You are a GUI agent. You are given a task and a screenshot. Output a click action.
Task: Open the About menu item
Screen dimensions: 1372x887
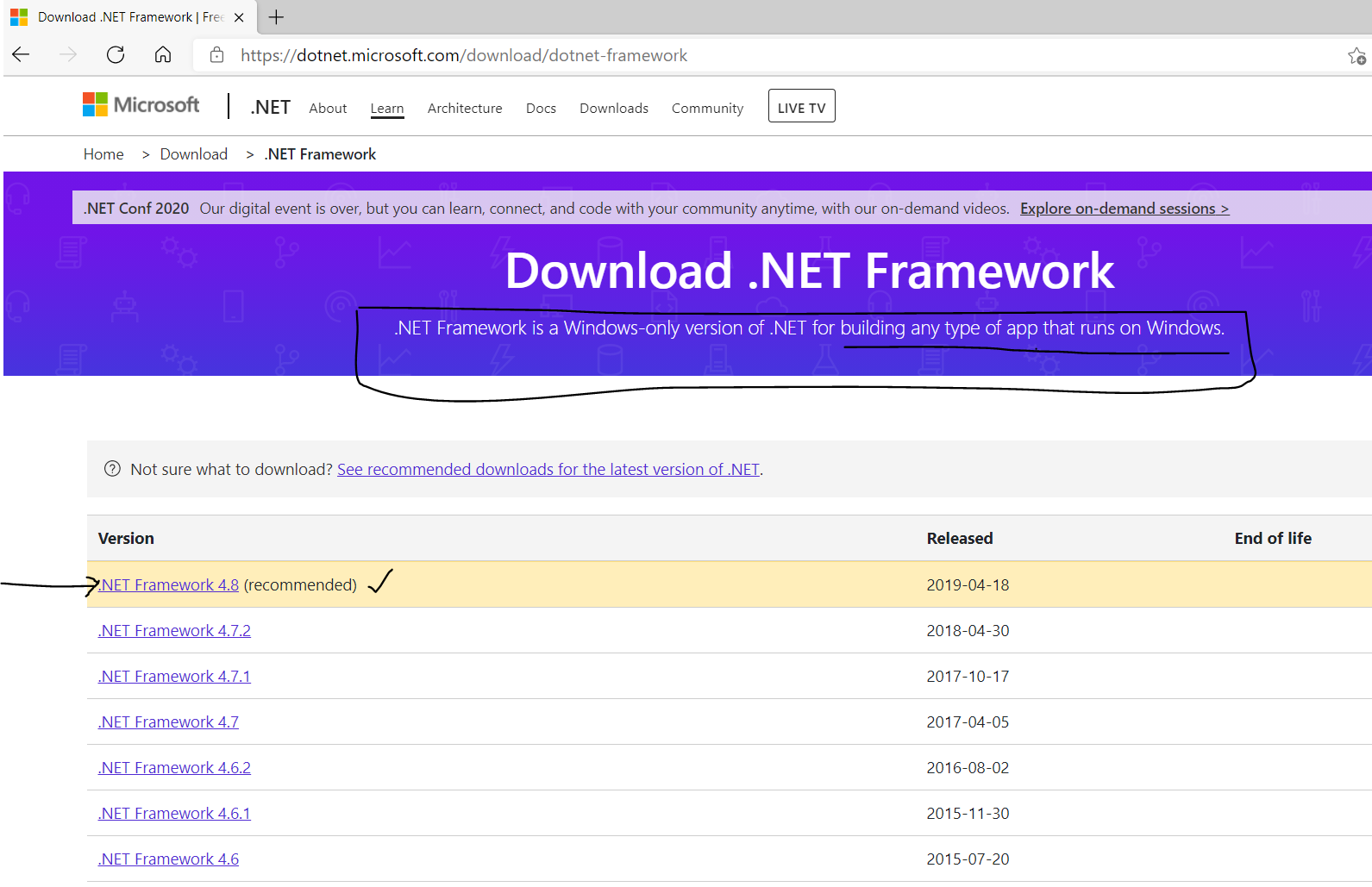click(328, 108)
